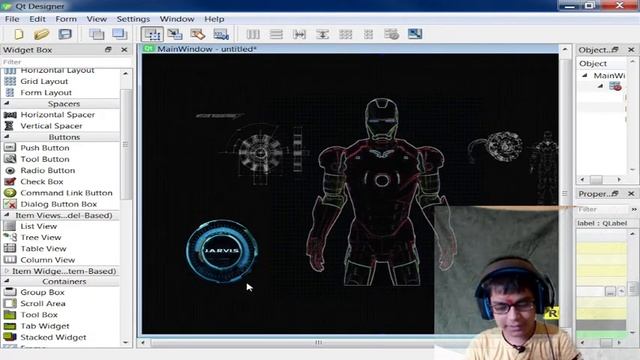This screenshot has height=360, width=640.
Task: Pick the Table View widget
Action: click(43, 249)
